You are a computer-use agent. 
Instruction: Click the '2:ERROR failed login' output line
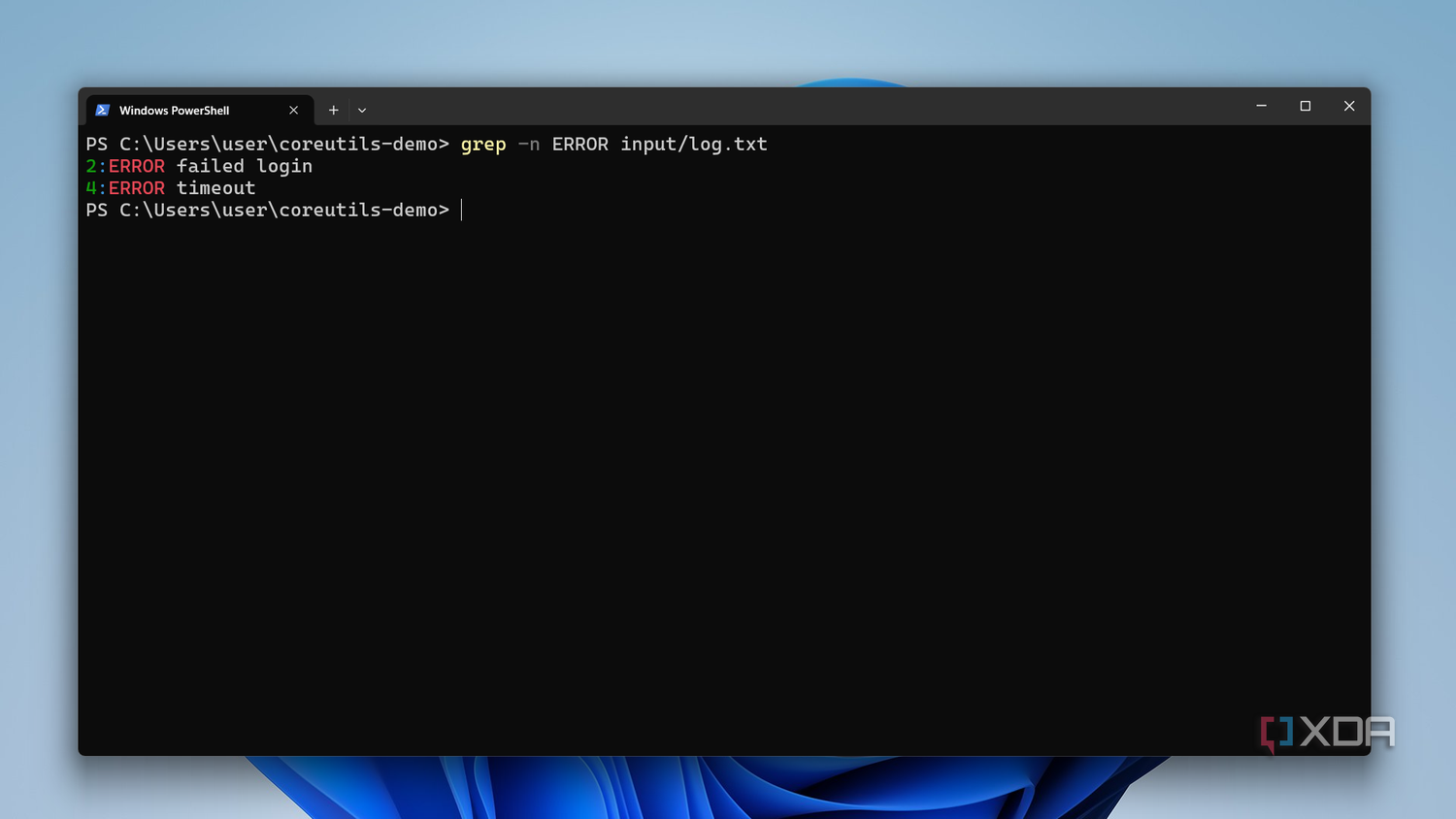point(199,166)
